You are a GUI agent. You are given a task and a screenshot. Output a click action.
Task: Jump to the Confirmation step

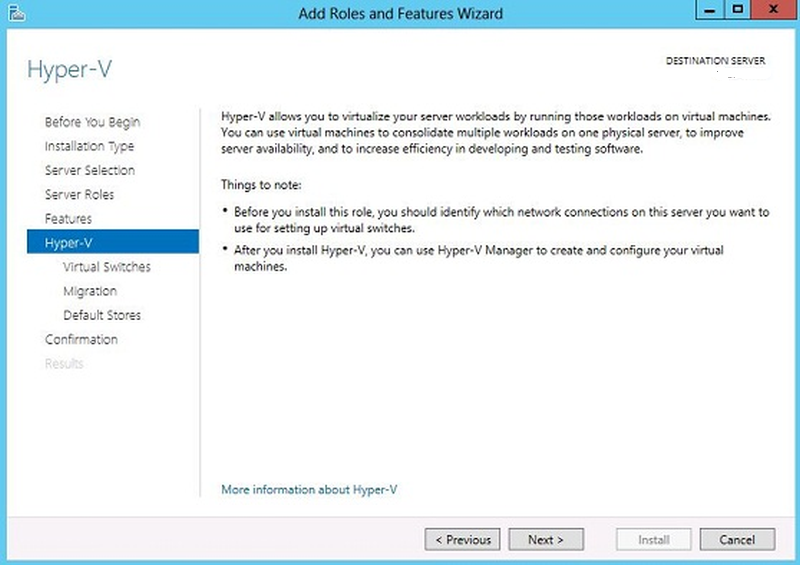81,339
